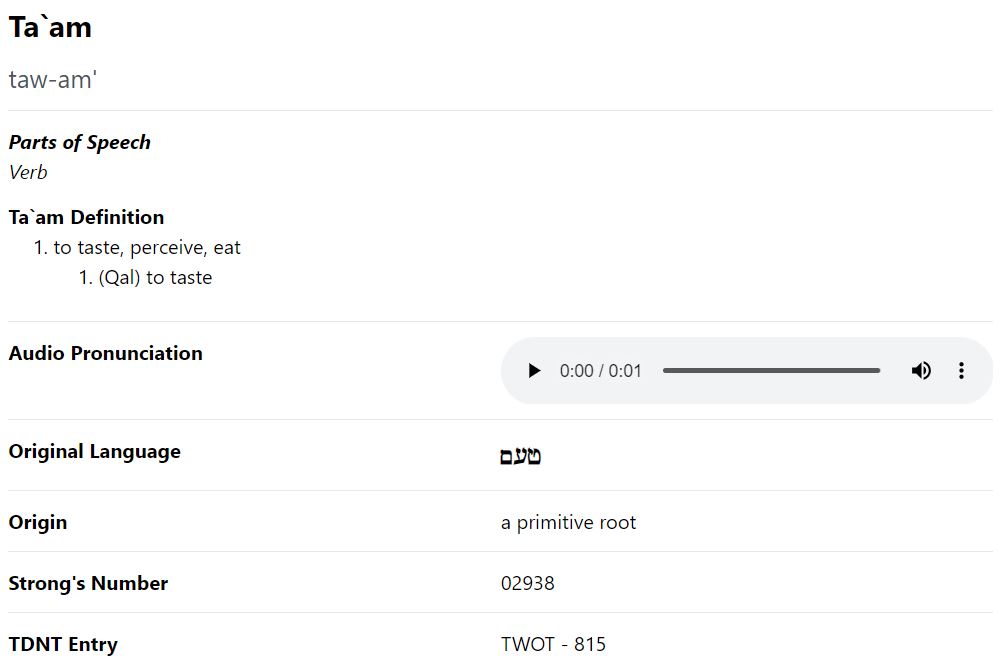
Task: Click the "(Qal) to taste" sub-definition
Action: click(155, 278)
